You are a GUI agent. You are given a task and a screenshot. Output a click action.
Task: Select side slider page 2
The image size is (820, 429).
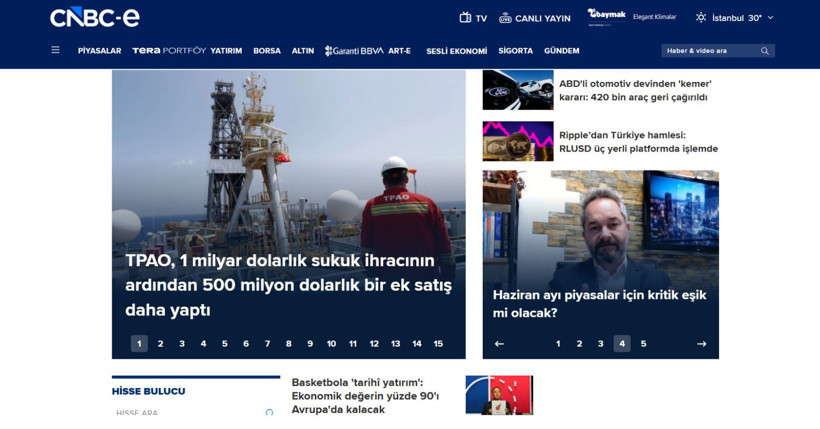point(579,344)
